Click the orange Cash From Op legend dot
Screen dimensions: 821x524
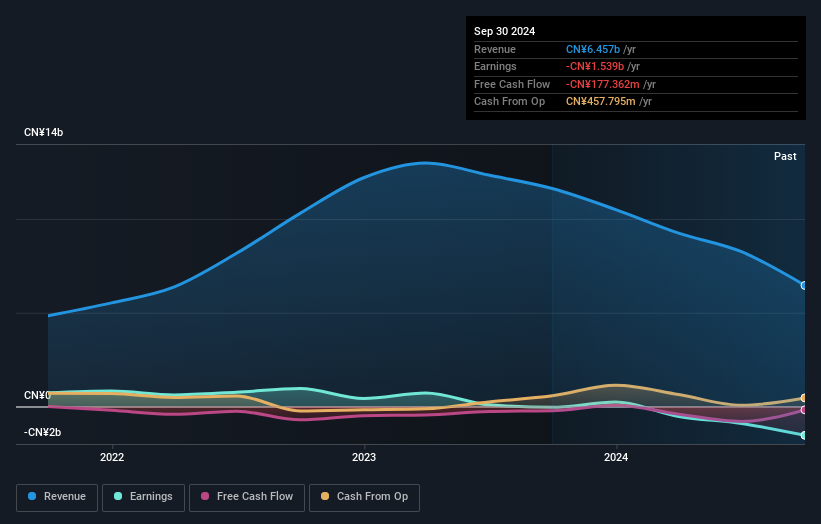coord(325,496)
